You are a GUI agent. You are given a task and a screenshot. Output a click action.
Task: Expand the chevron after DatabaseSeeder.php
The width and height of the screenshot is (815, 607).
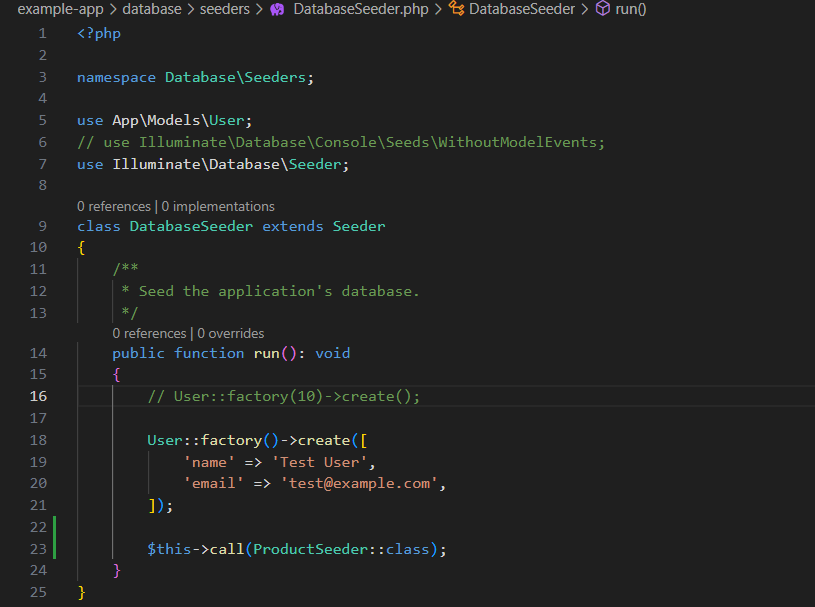438,9
